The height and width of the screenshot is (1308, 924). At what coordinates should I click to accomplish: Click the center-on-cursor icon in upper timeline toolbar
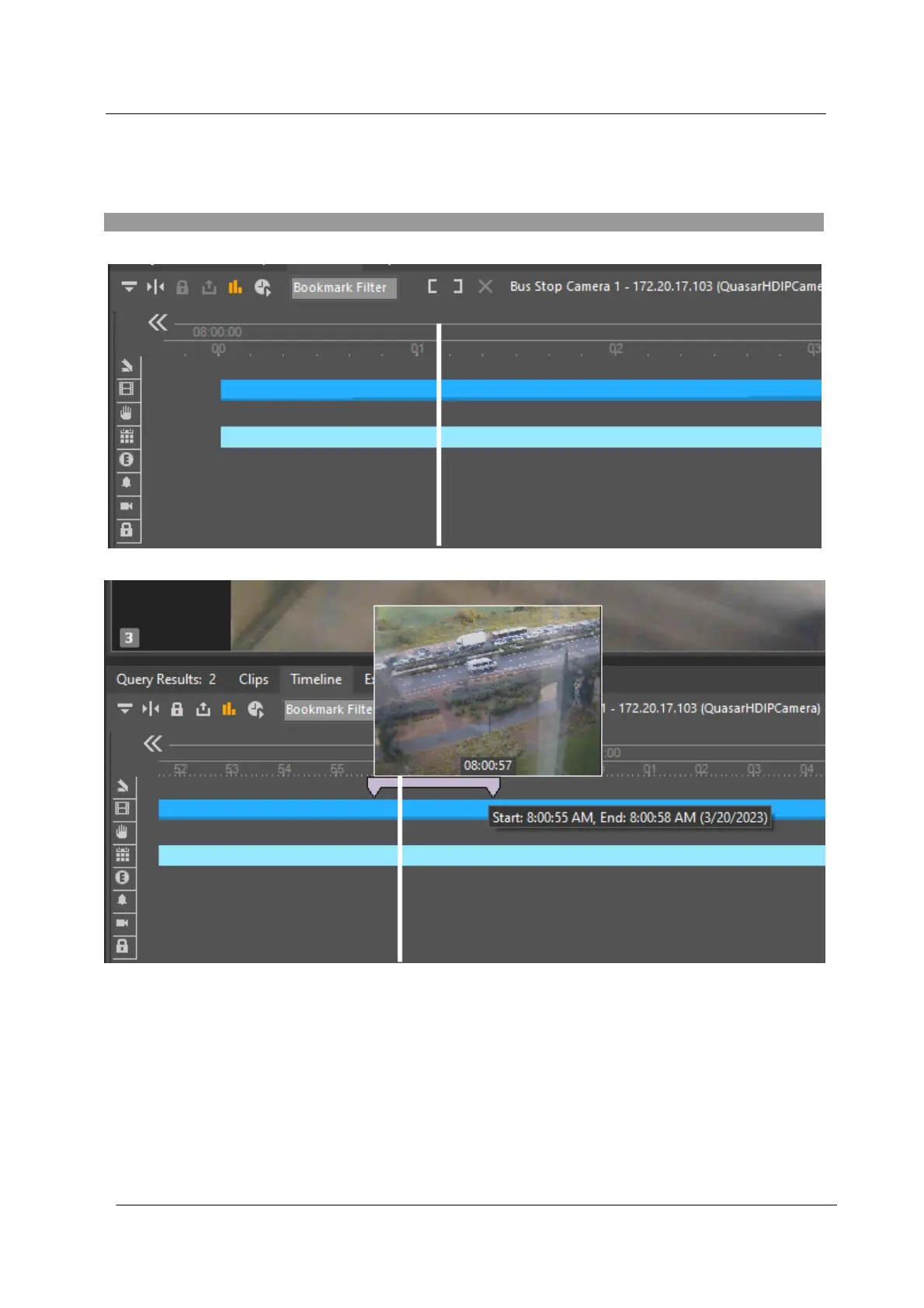tap(155, 287)
